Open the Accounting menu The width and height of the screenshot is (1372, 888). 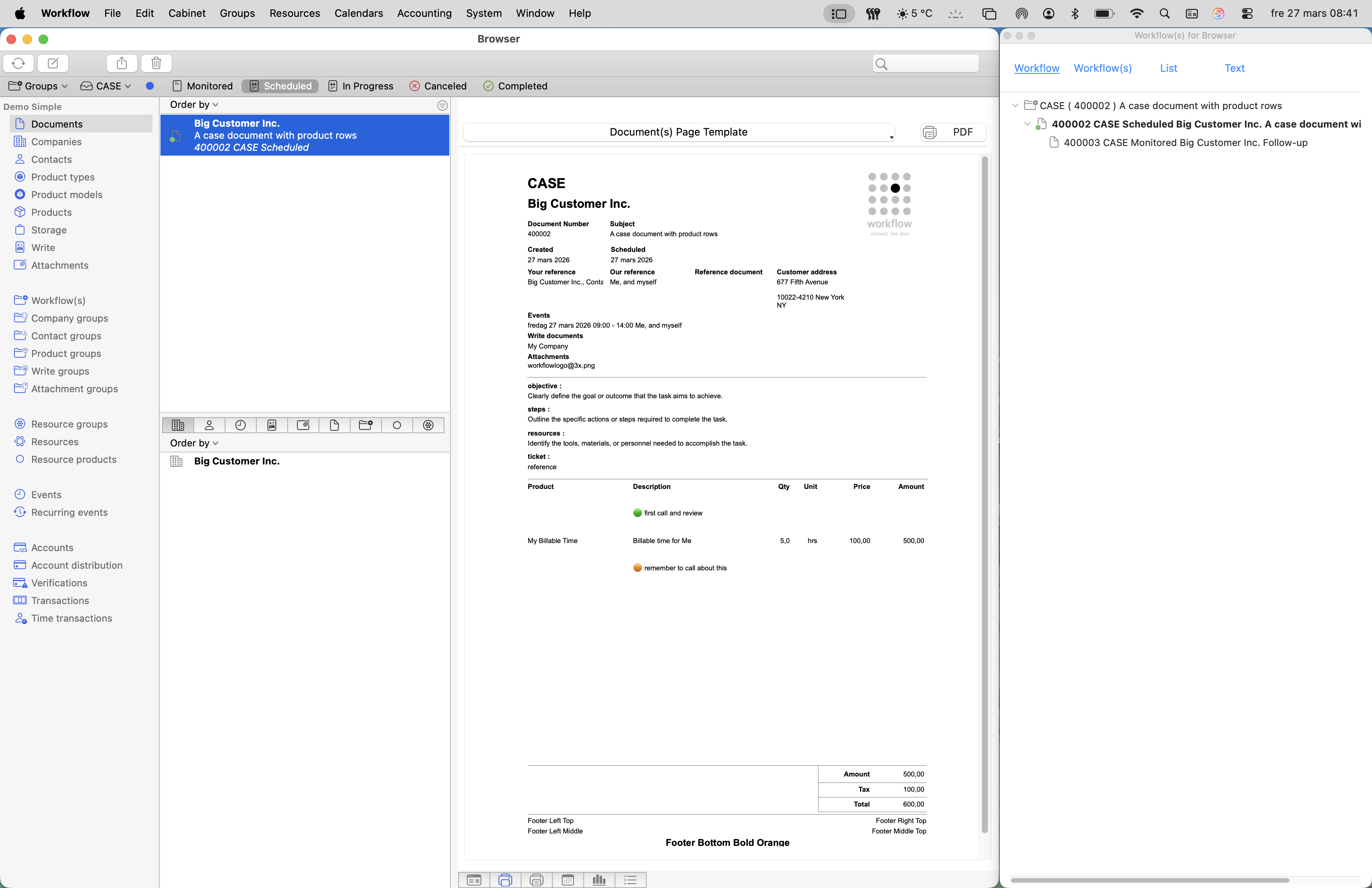(x=424, y=13)
